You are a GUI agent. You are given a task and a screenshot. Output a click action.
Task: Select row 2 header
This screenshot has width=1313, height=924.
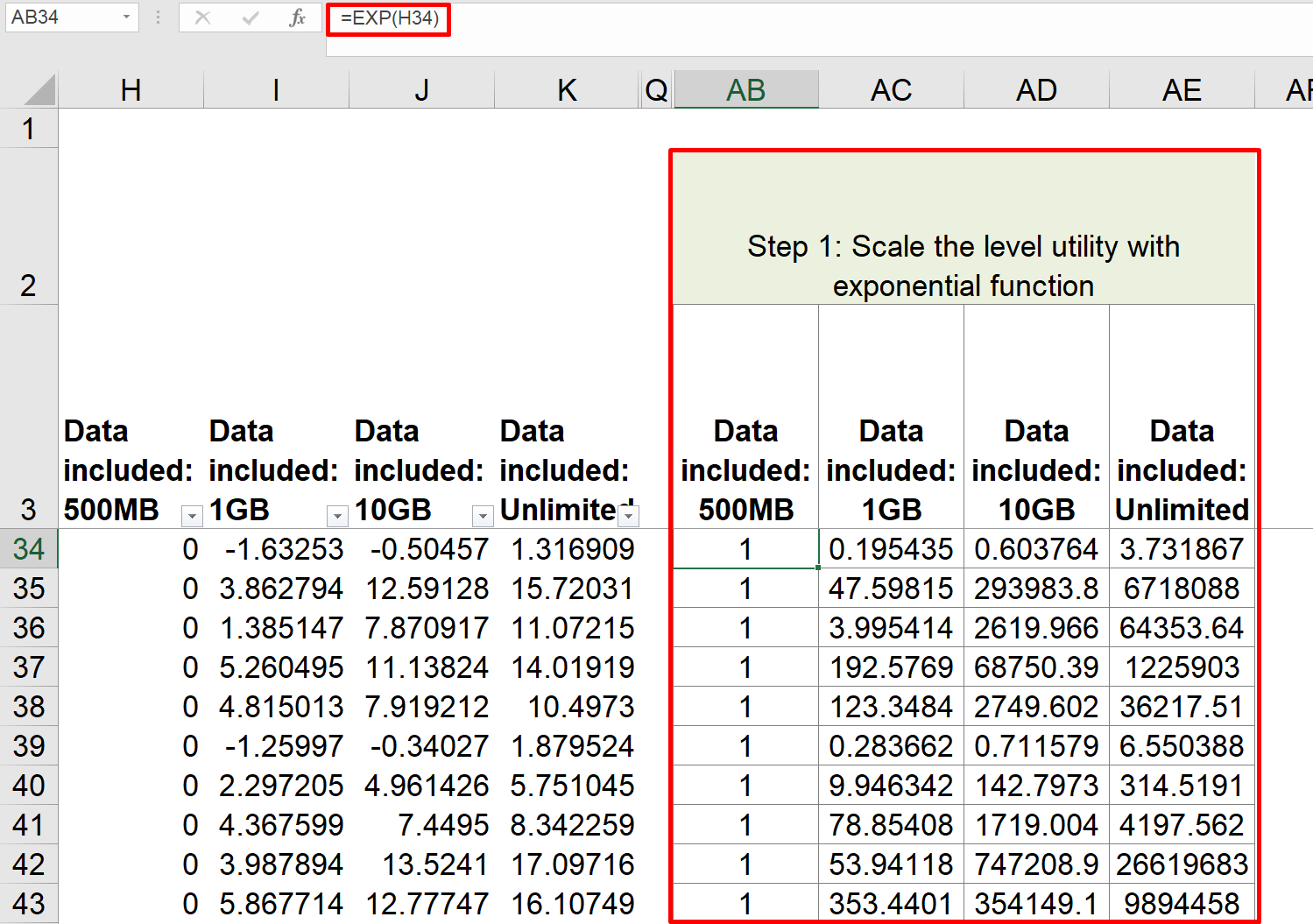click(x=29, y=227)
